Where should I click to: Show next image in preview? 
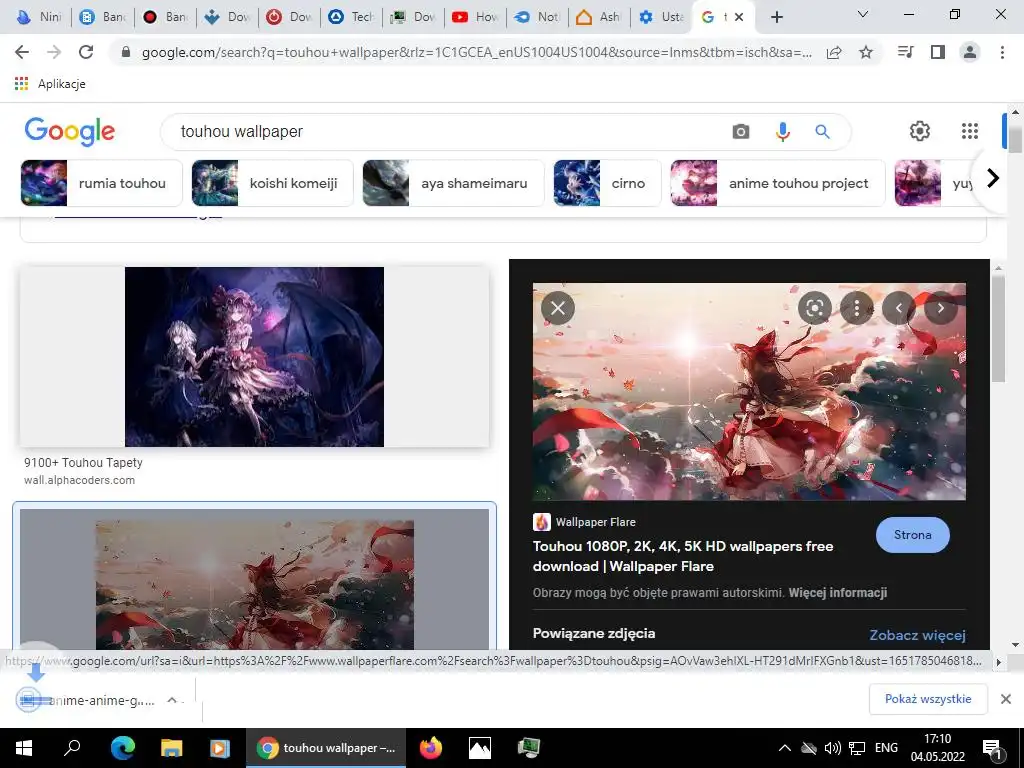pyautogui.click(x=940, y=308)
